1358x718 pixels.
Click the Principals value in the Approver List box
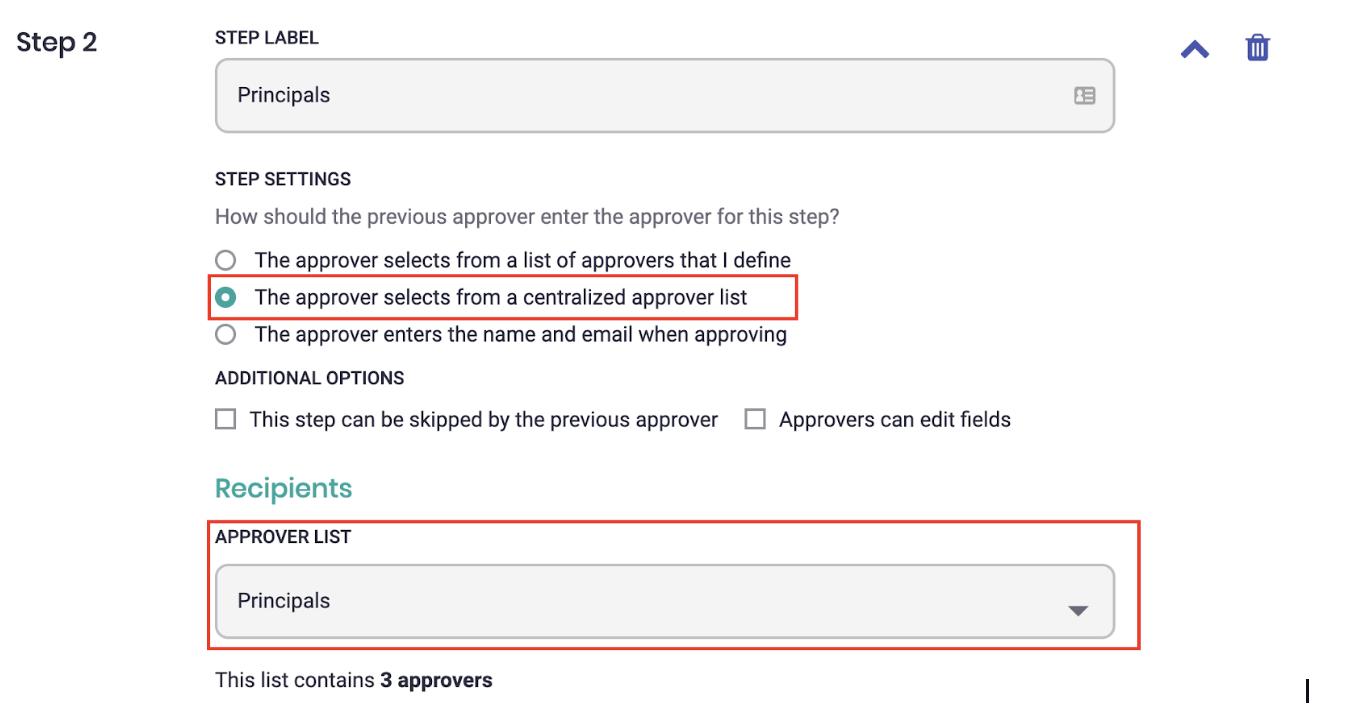[x=284, y=601]
